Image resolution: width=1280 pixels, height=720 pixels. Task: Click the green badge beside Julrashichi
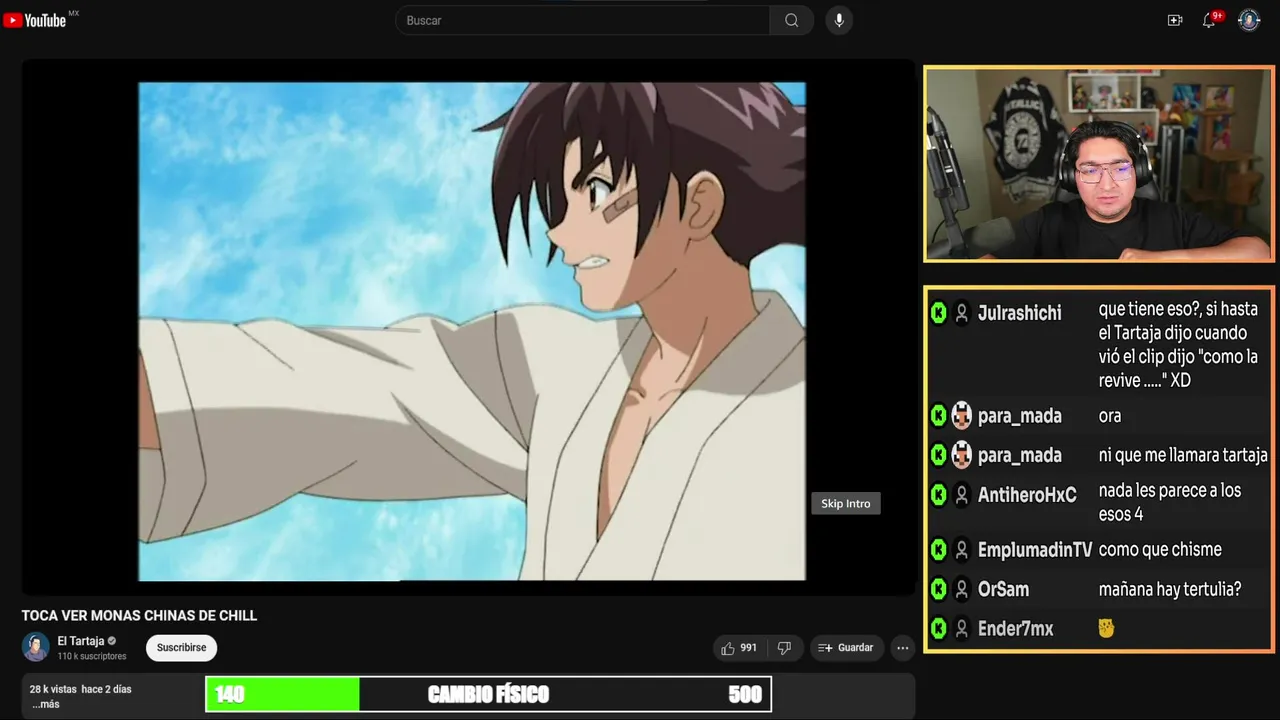tap(938, 313)
